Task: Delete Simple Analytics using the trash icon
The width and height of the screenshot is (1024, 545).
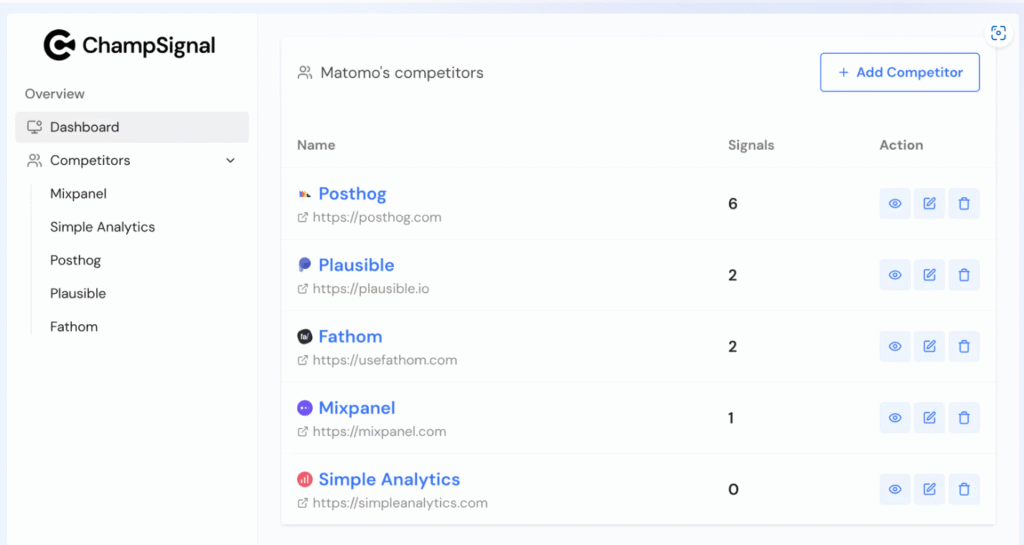Action: tap(964, 489)
